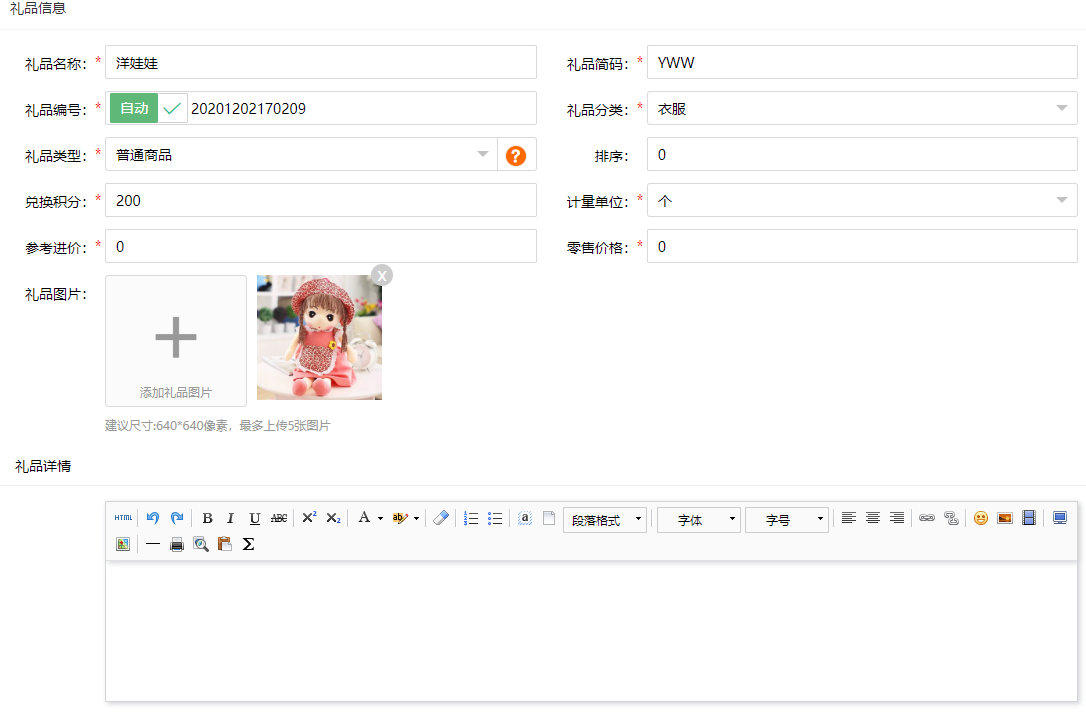Viewport: 1086px width, 712px height.
Task: Click the print icon in editor
Action: pyautogui.click(x=177, y=544)
